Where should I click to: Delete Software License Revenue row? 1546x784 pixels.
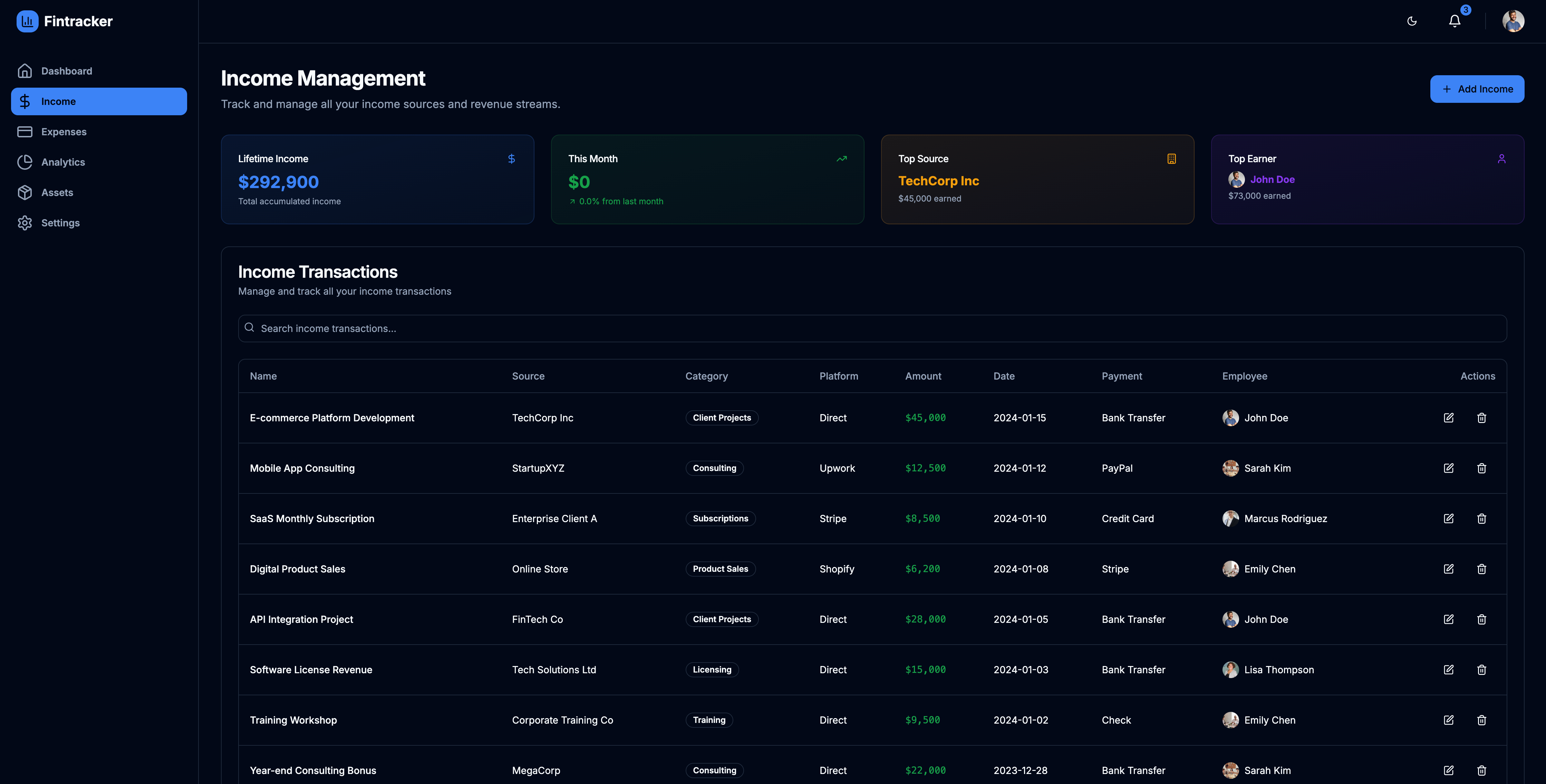pyautogui.click(x=1481, y=669)
